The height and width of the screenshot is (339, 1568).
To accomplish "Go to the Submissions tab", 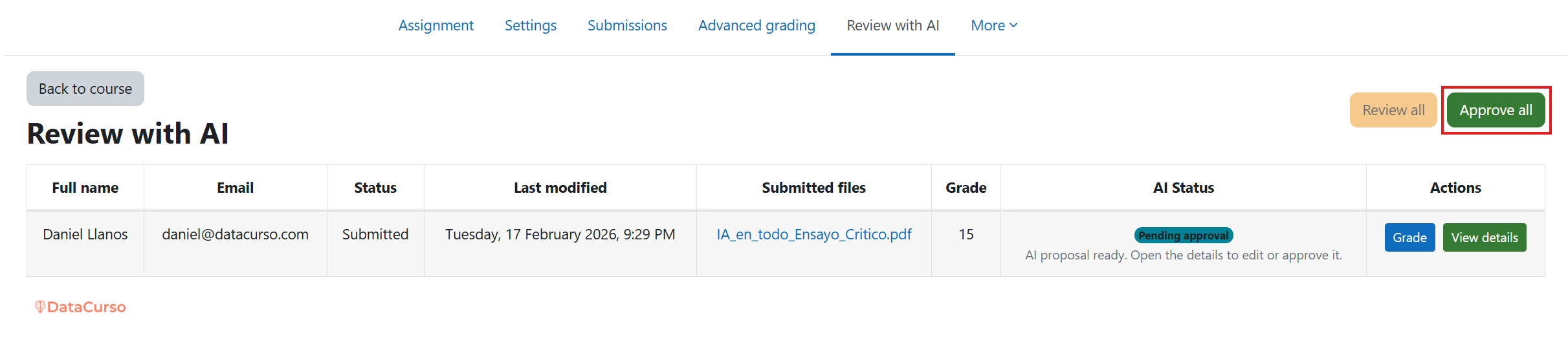I will 626,25.
